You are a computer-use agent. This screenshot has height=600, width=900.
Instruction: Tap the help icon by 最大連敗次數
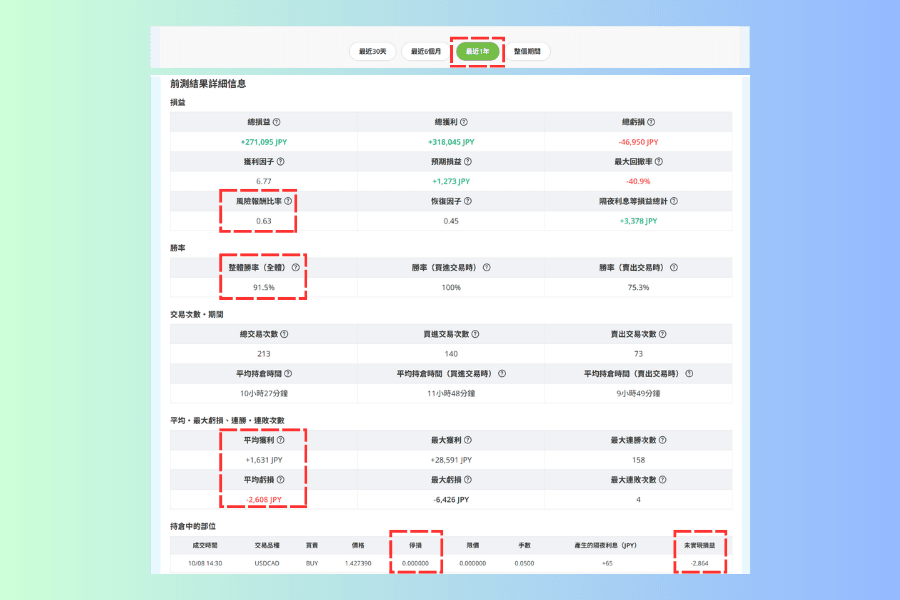click(x=662, y=480)
